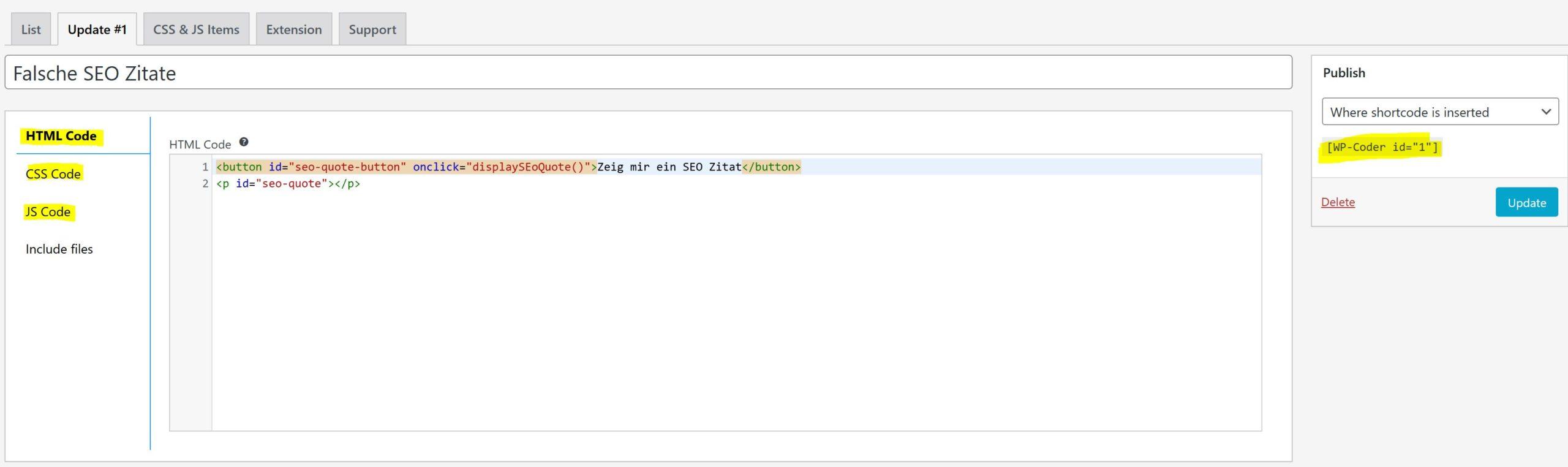Click the Publish panel heading

pyautogui.click(x=1344, y=73)
